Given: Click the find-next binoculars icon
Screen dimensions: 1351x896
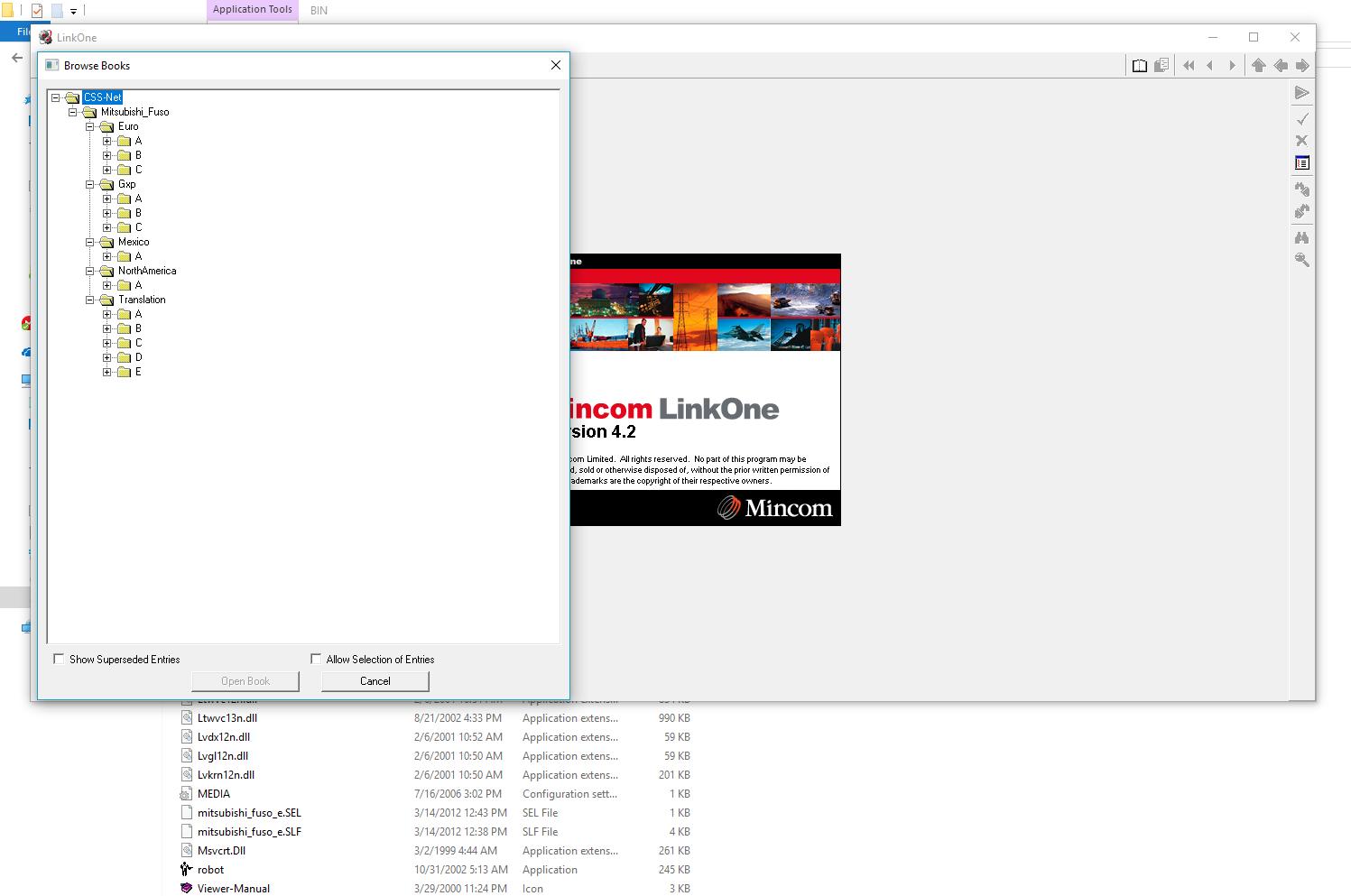Looking at the screenshot, I should tap(1301, 212).
